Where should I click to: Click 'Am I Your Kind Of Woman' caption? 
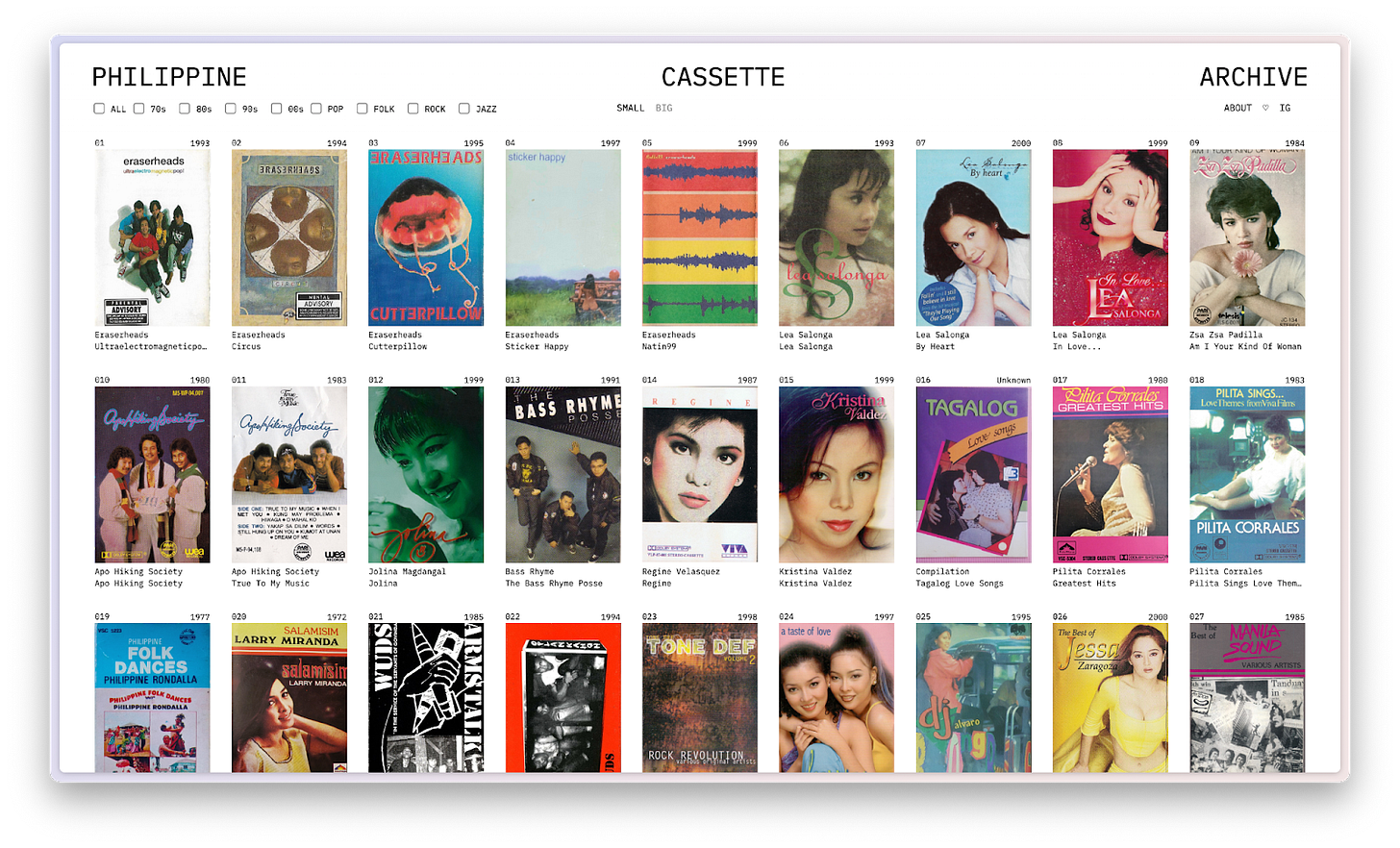[1245, 347]
